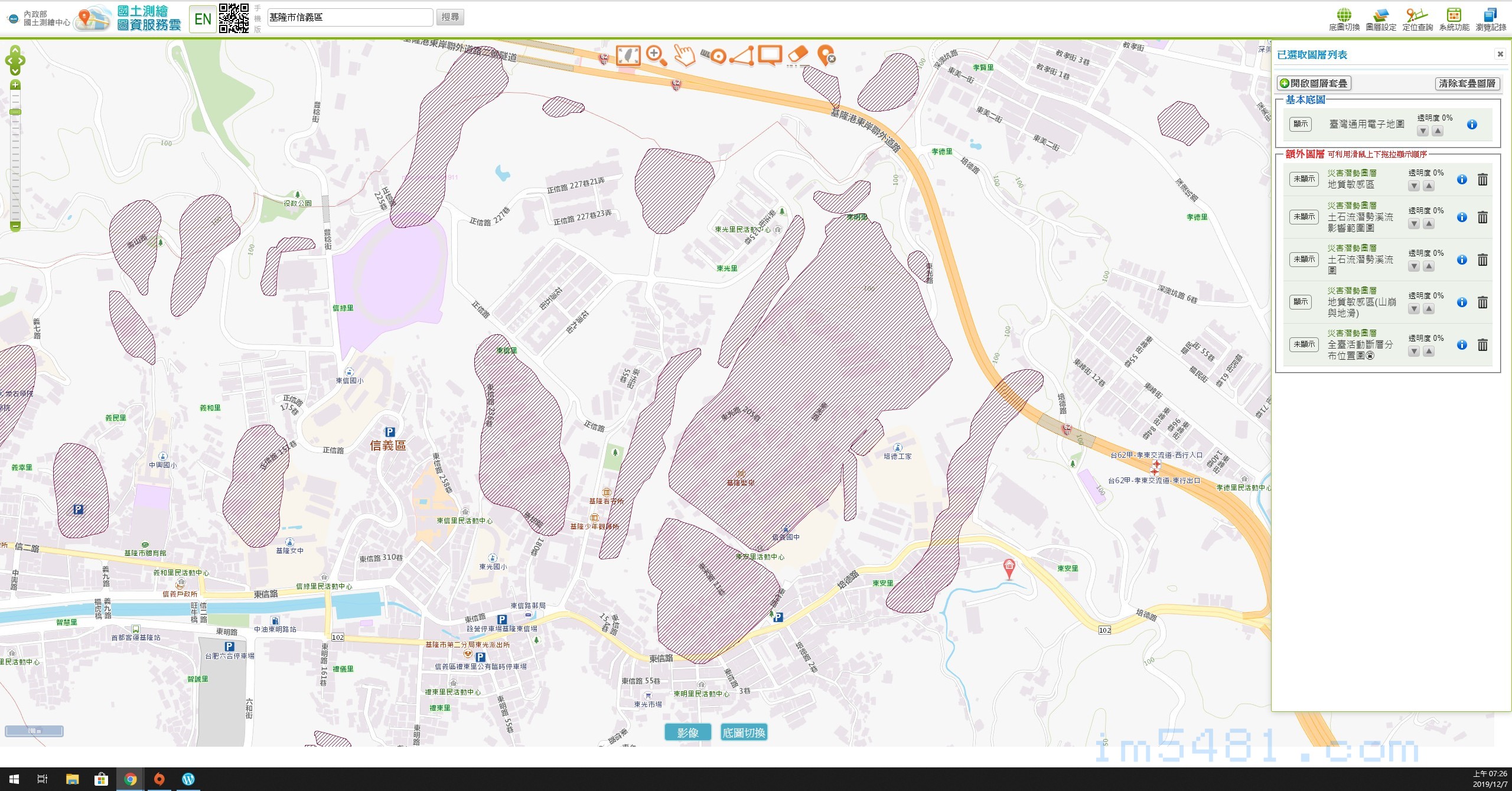Increase transparency arrow for 地質敏感區(山崩與地滑)

click(x=1428, y=309)
